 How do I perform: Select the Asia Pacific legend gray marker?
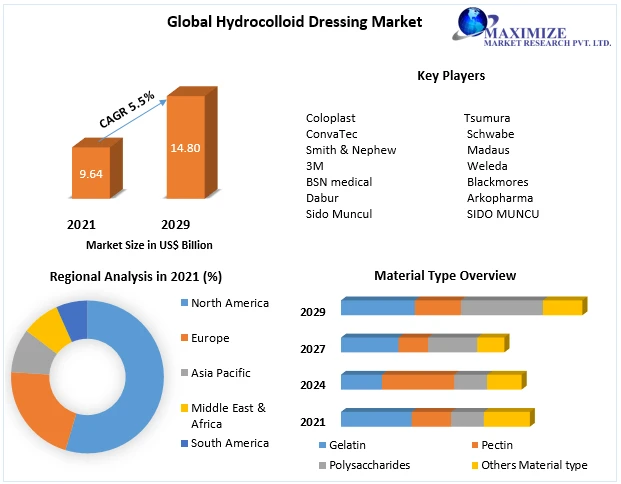183,373
